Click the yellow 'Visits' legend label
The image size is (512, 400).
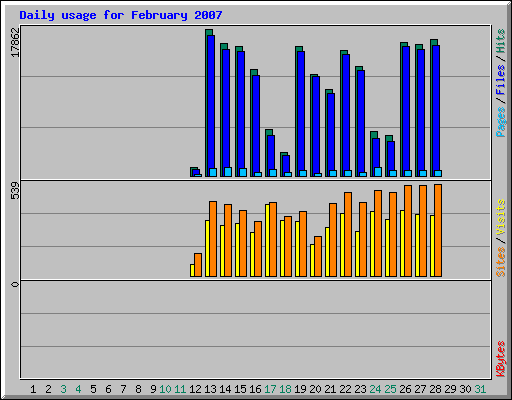tap(501, 217)
